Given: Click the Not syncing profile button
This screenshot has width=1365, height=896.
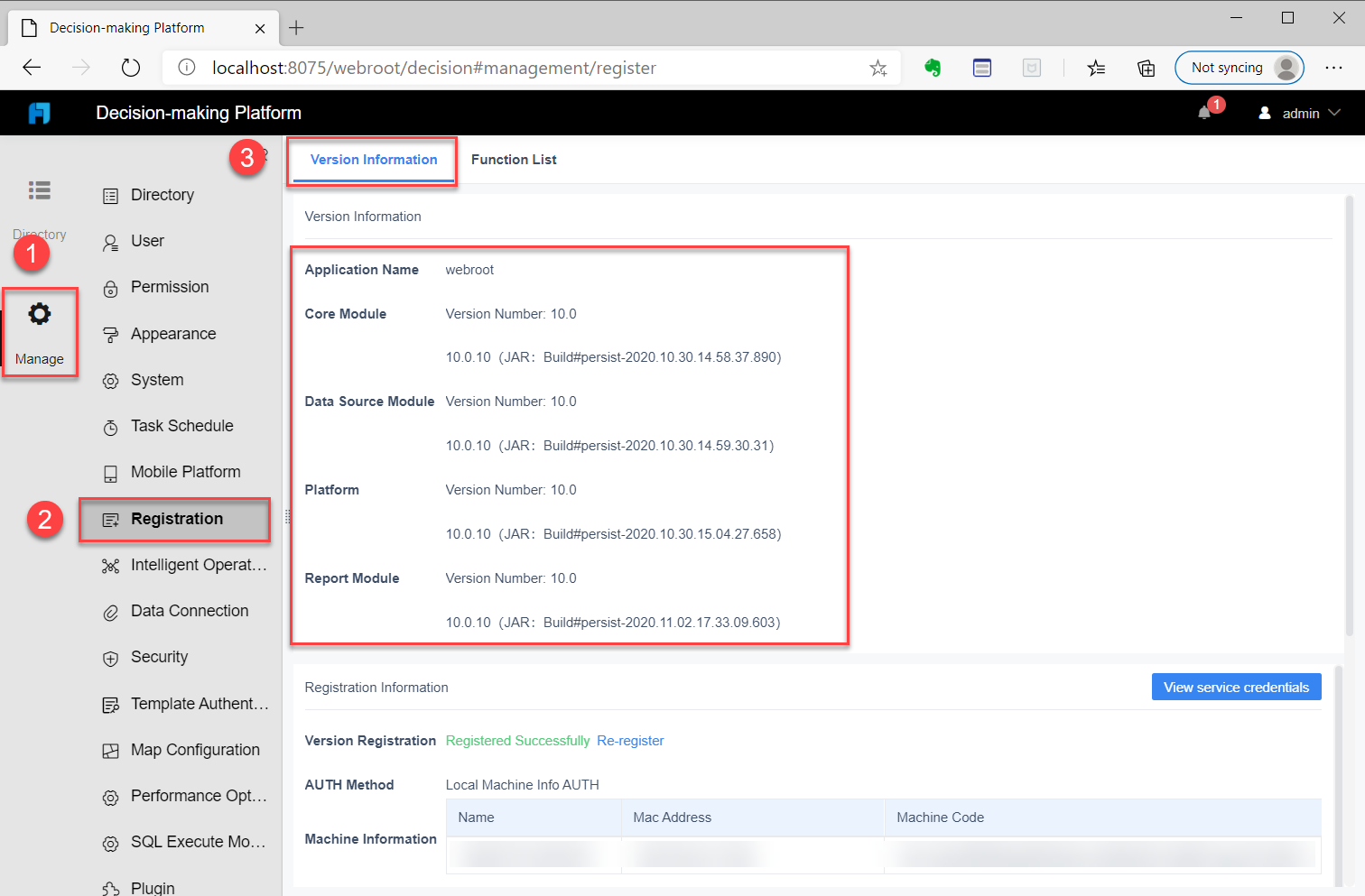Looking at the screenshot, I should (x=1240, y=68).
